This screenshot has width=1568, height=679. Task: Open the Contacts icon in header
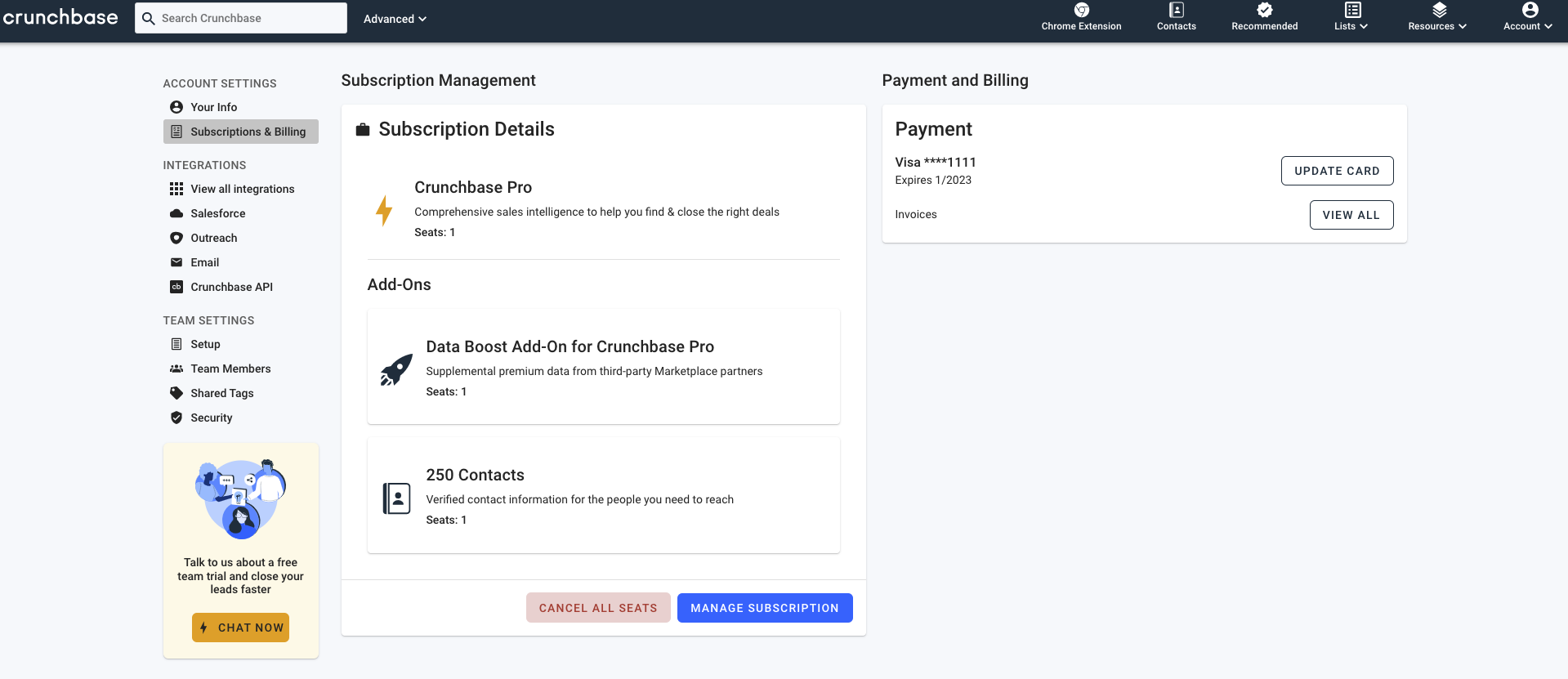1176,10
